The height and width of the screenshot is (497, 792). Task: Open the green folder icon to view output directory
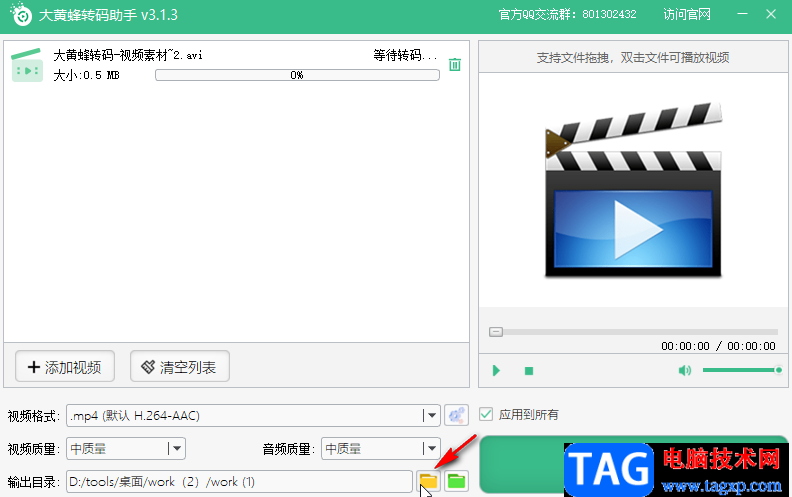click(x=456, y=481)
